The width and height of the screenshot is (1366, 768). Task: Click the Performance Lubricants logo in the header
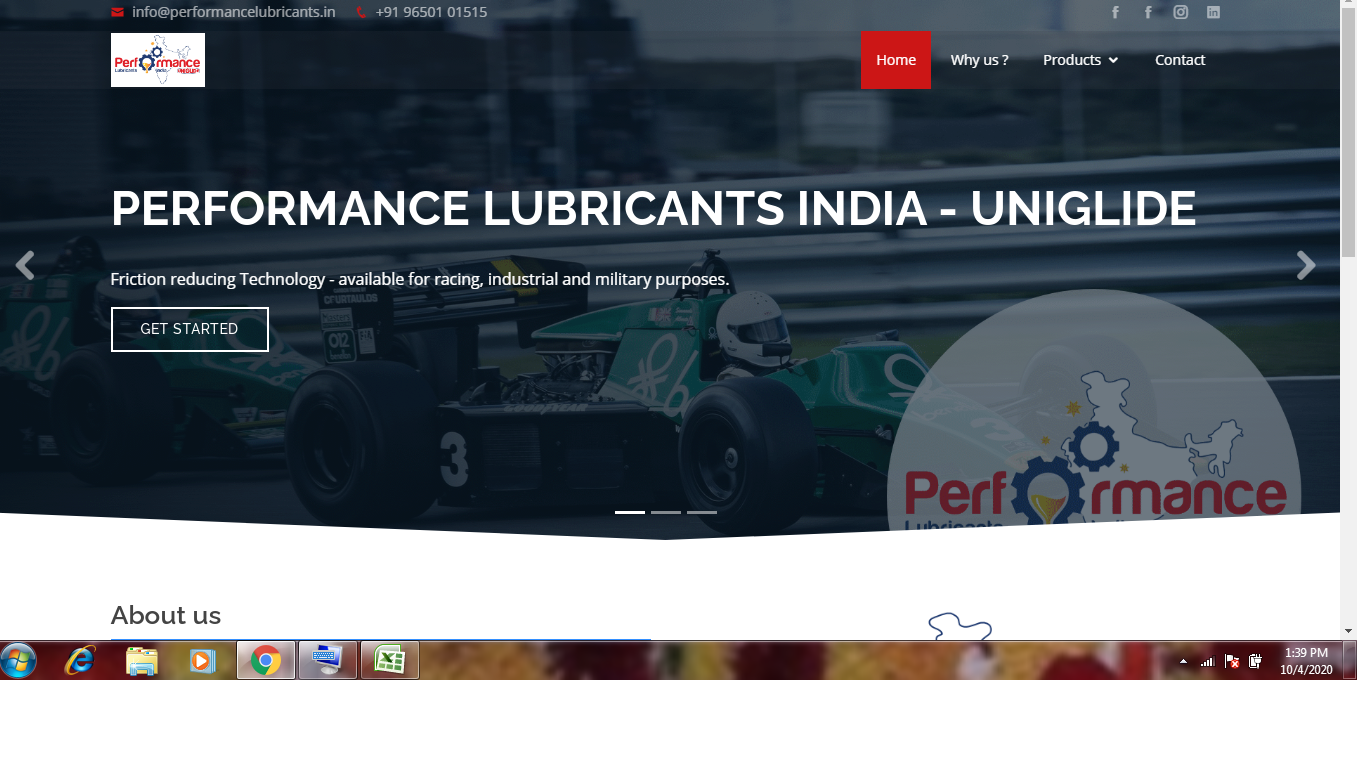coord(158,60)
